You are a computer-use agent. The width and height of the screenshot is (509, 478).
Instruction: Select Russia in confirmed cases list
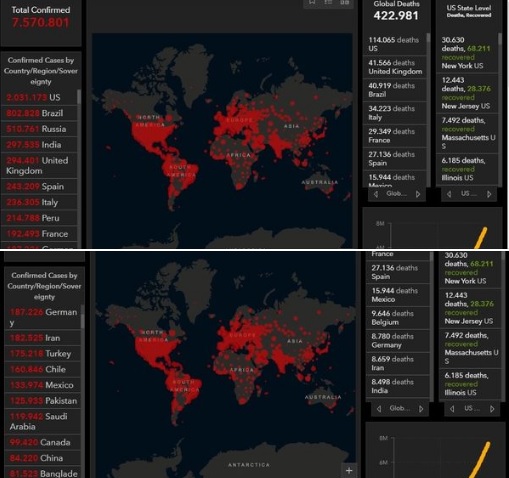tap(39, 129)
